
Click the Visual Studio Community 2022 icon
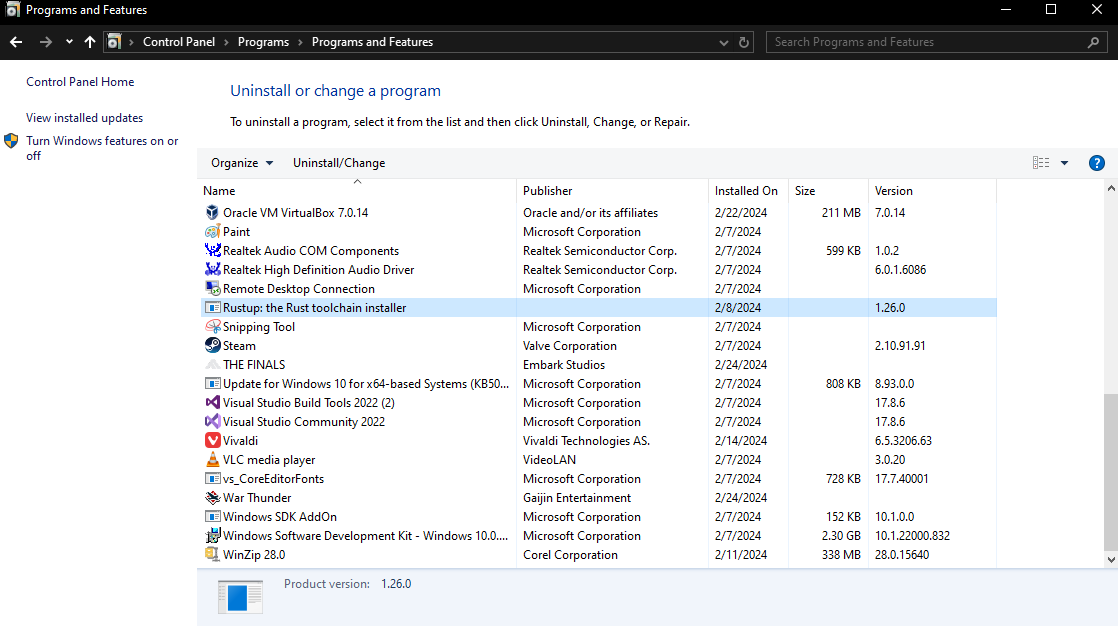(x=212, y=421)
